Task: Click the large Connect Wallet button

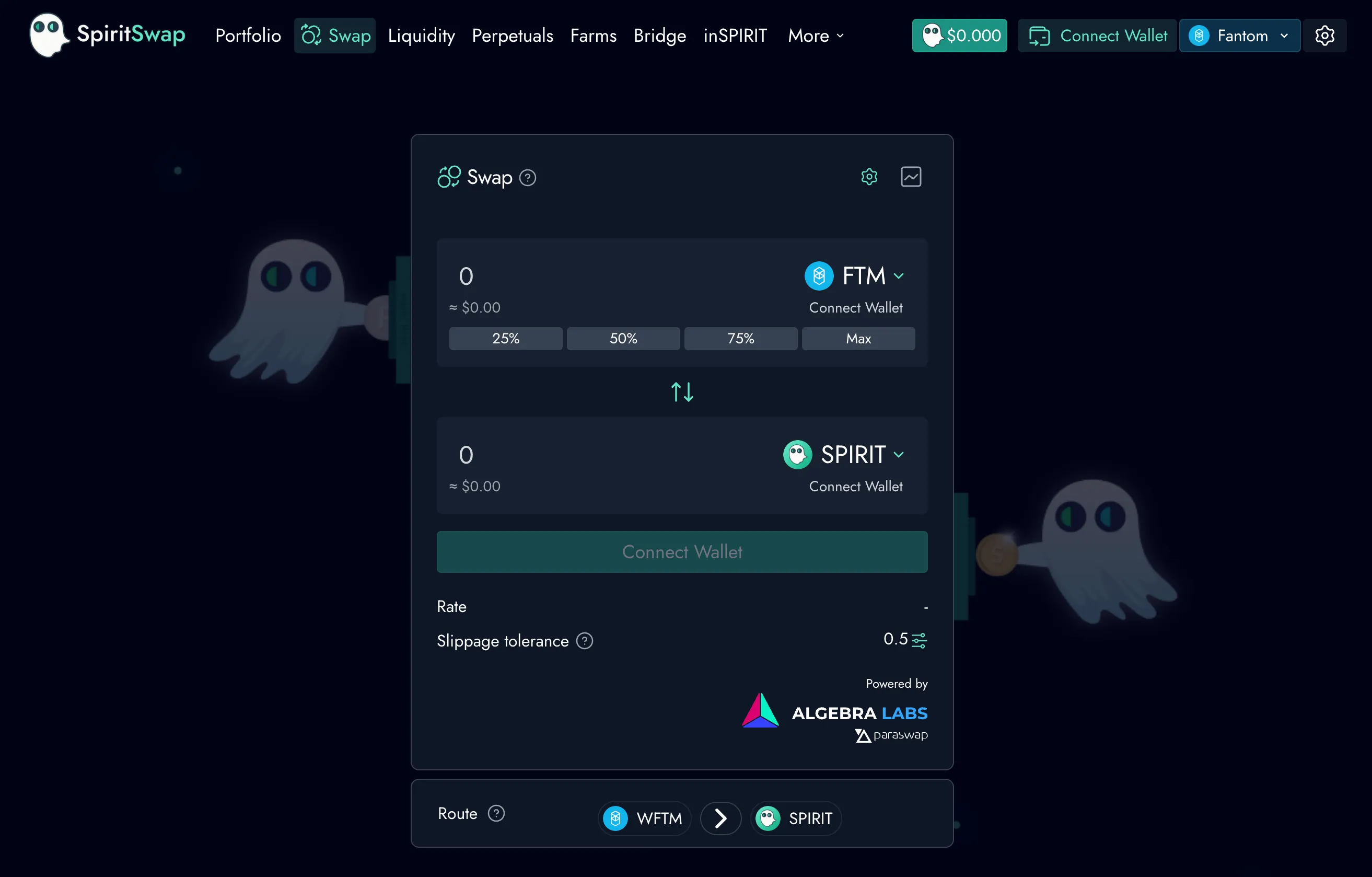Action: coord(682,551)
